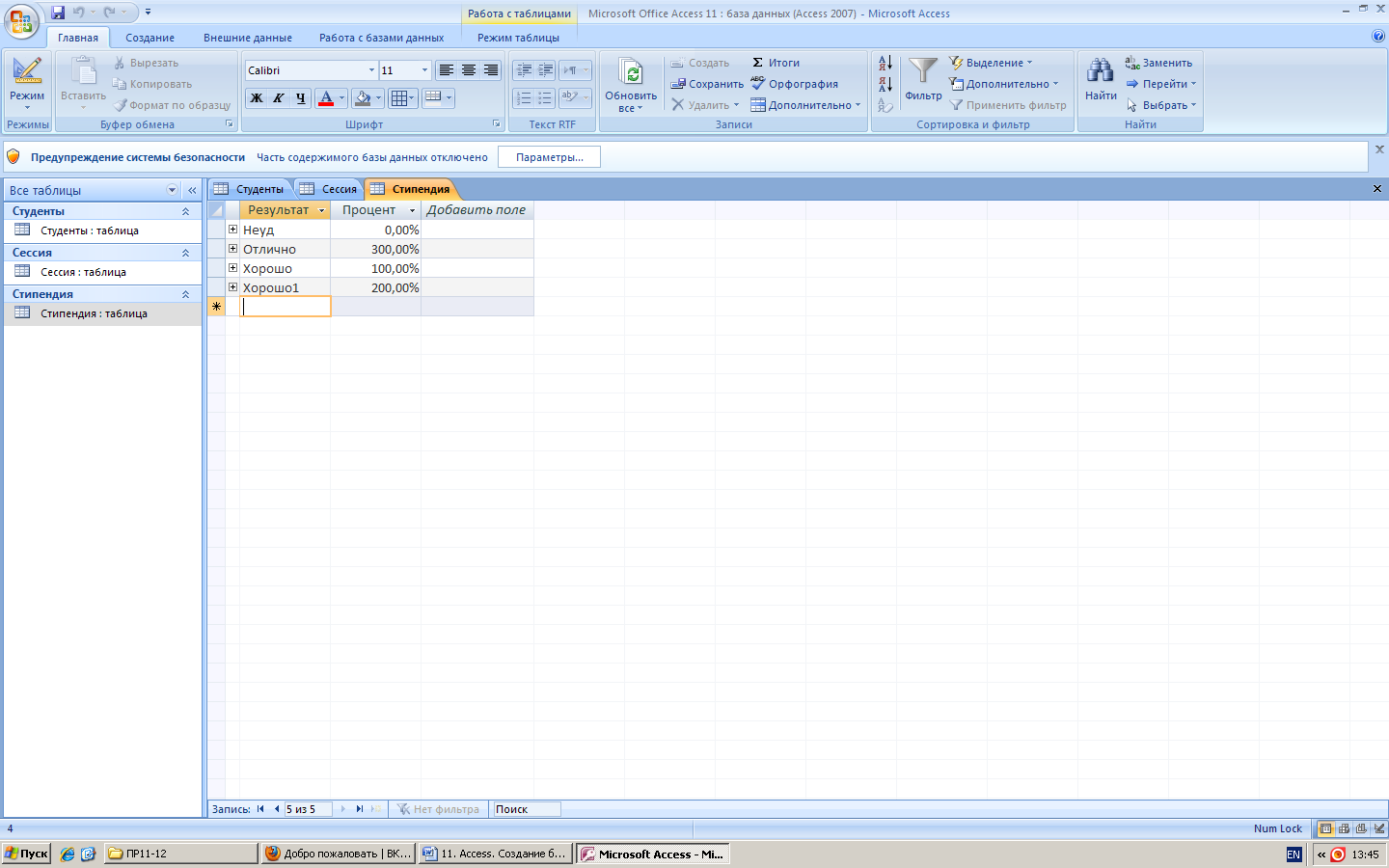Image resolution: width=1389 pixels, height=868 pixels.
Task: Switch to the Студенты table tab
Action: (x=251, y=189)
